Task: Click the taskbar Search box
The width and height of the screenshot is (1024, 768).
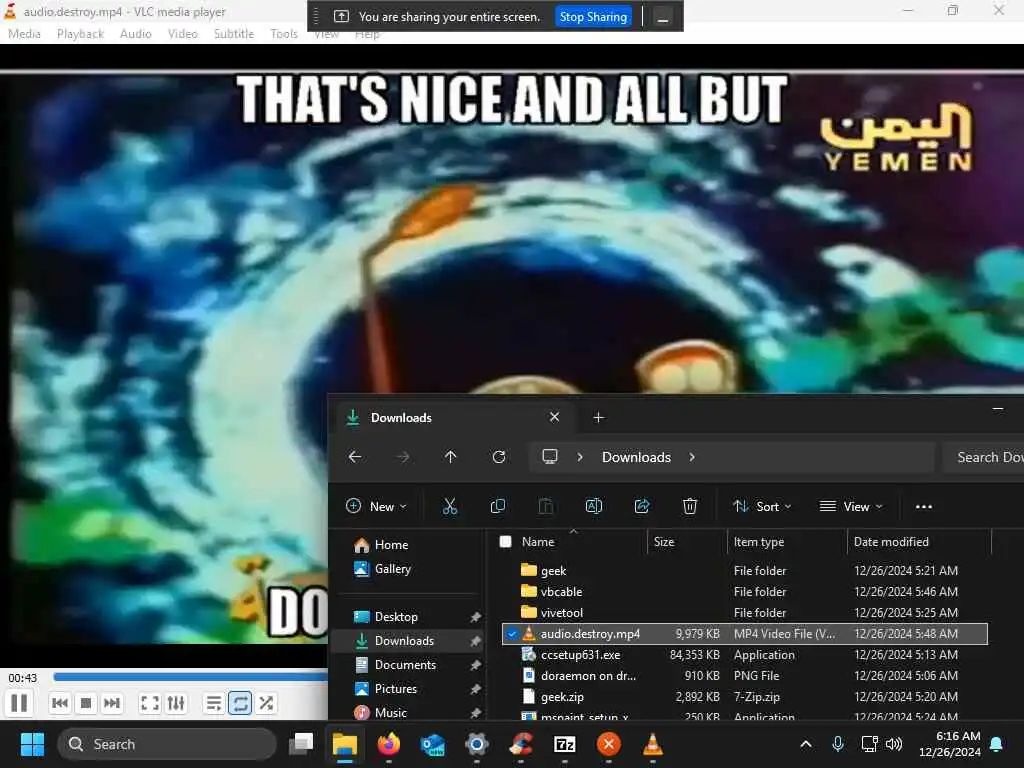Action: (x=167, y=744)
